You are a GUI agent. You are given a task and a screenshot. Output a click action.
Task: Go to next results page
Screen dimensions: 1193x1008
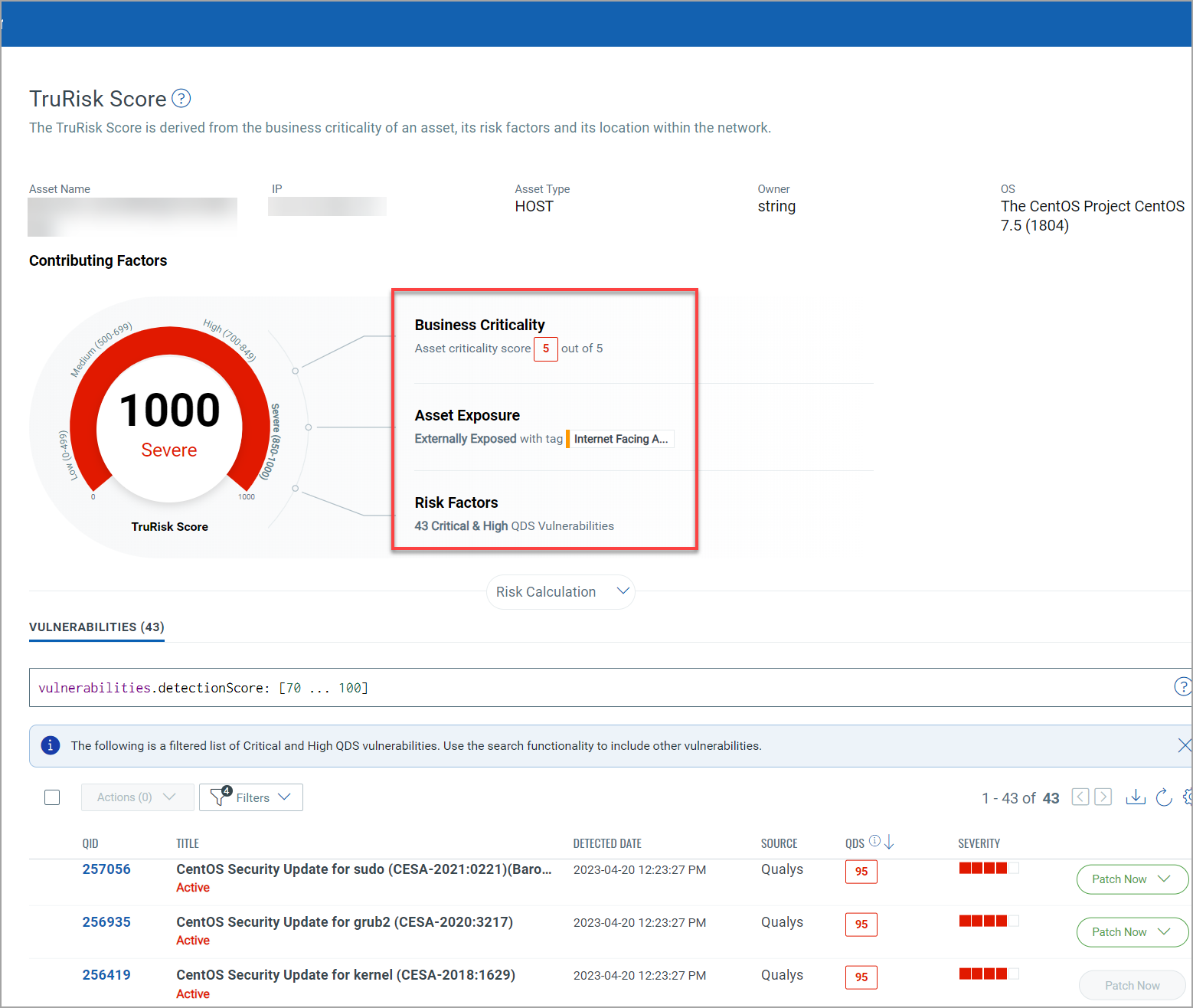pyautogui.click(x=1103, y=797)
